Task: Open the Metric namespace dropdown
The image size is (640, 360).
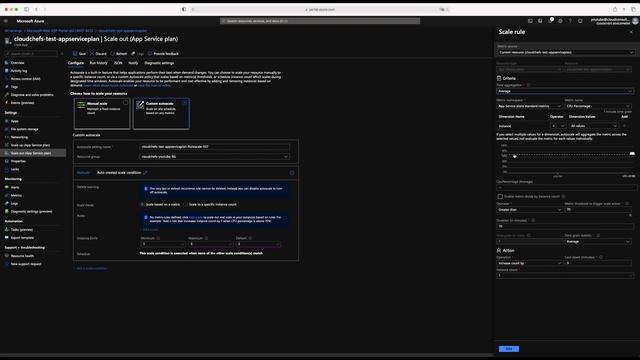Action: click(x=529, y=106)
